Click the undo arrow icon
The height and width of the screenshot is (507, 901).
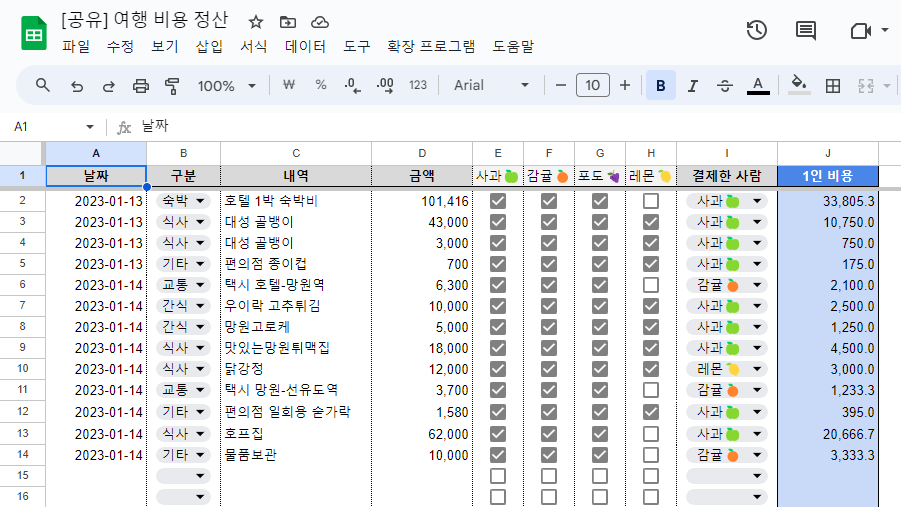[x=77, y=86]
